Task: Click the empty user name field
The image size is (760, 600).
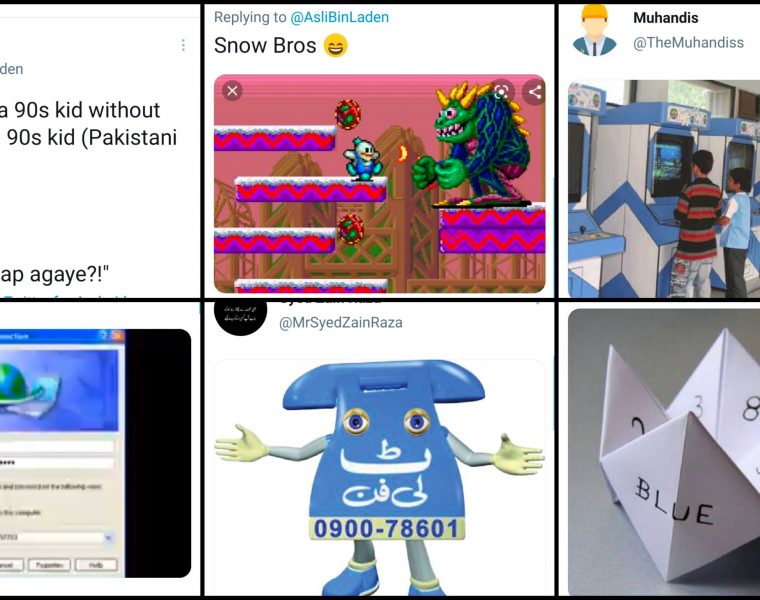Action: [x=57, y=446]
